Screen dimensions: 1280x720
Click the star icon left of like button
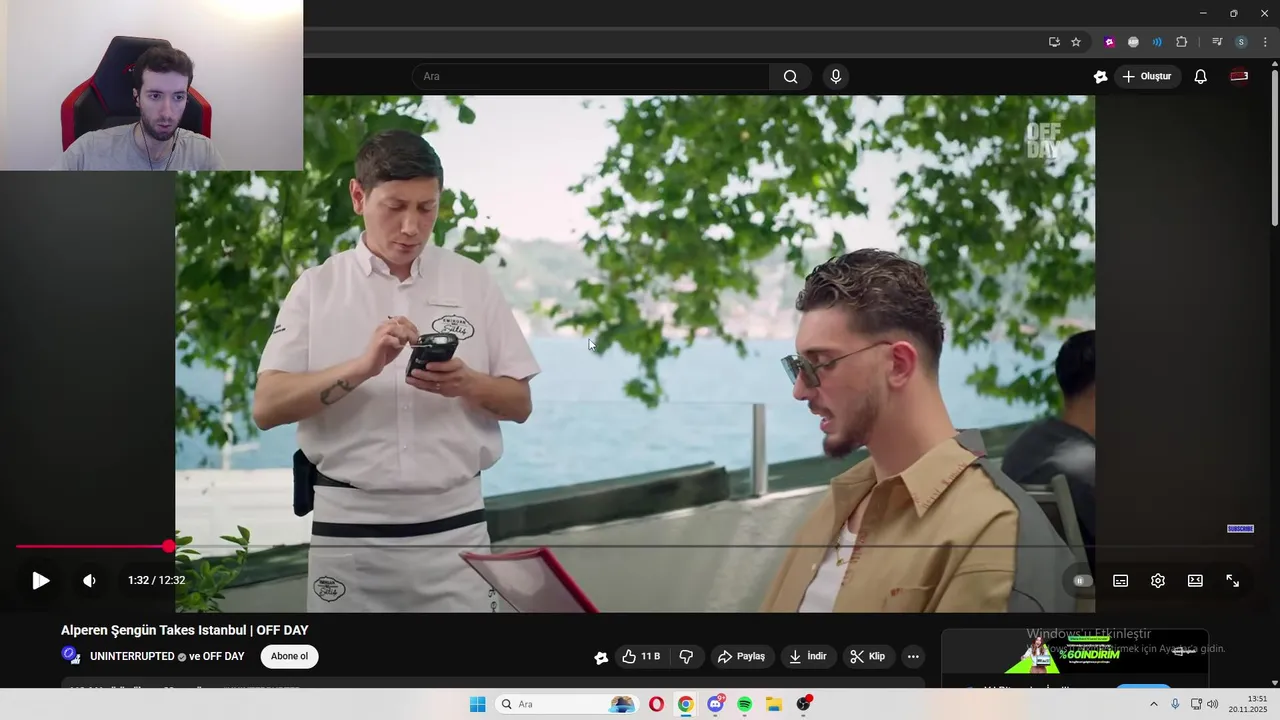pyautogui.click(x=601, y=657)
